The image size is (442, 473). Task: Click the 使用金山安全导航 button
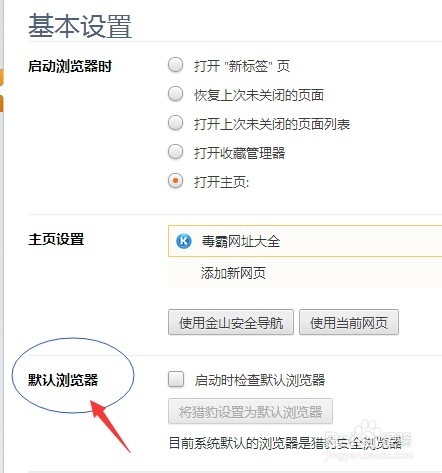pos(231,322)
